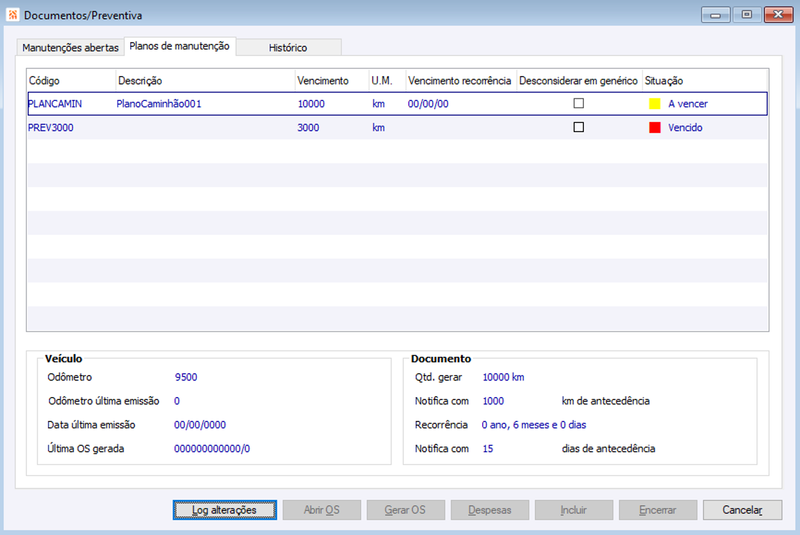The image size is (800, 535).
Task: Tick the checkbox in PLANCAMIN row
Action: pyautogui.click(x=579, y=104)
